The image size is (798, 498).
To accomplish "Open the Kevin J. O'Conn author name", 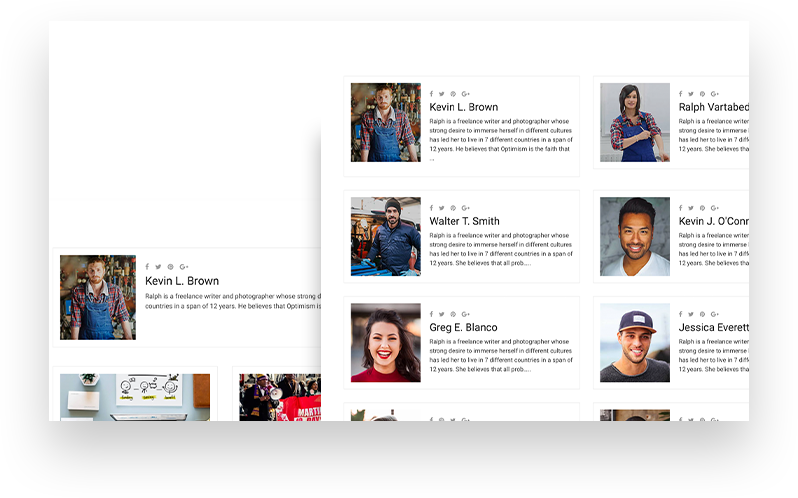I will click(x=713, y=221).
